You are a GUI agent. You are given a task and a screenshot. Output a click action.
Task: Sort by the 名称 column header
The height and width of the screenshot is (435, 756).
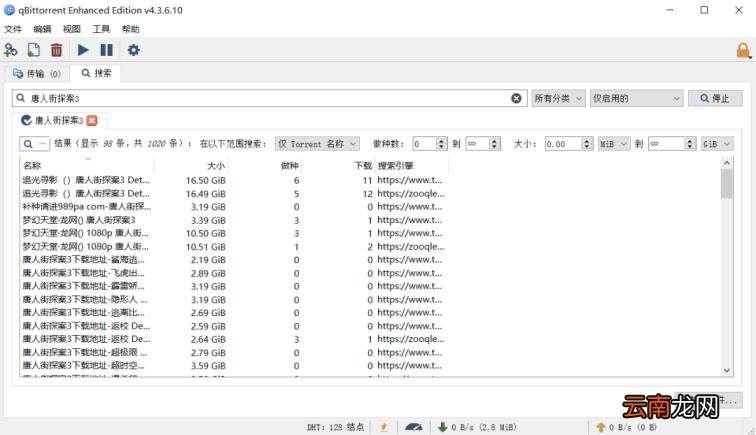click(87, 165)
